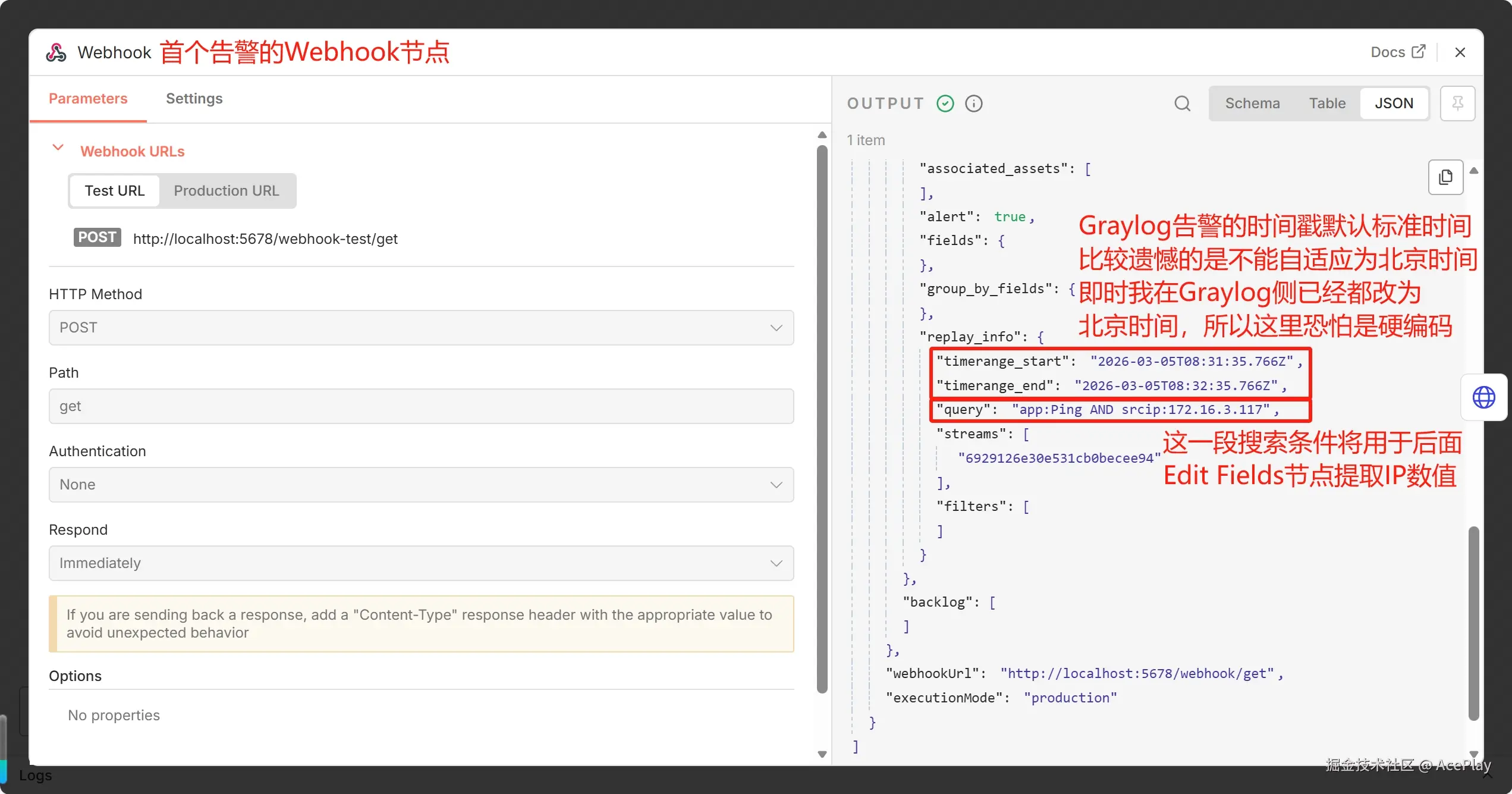Click the Path input field

[421, 406]
